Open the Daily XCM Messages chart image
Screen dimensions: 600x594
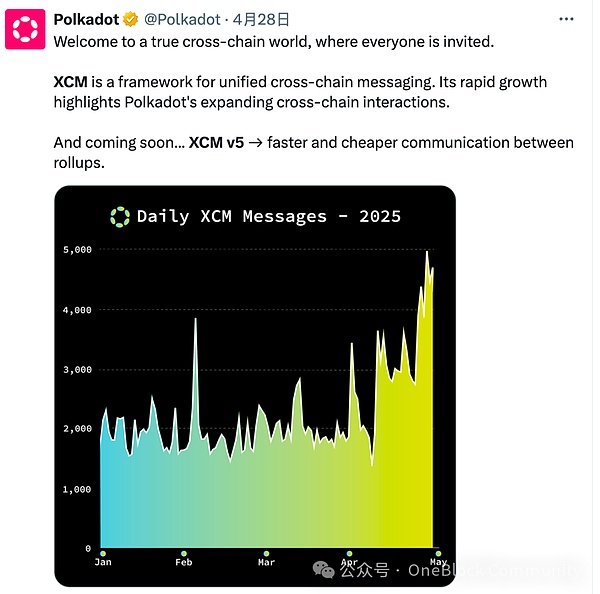[x=255, y=400]
